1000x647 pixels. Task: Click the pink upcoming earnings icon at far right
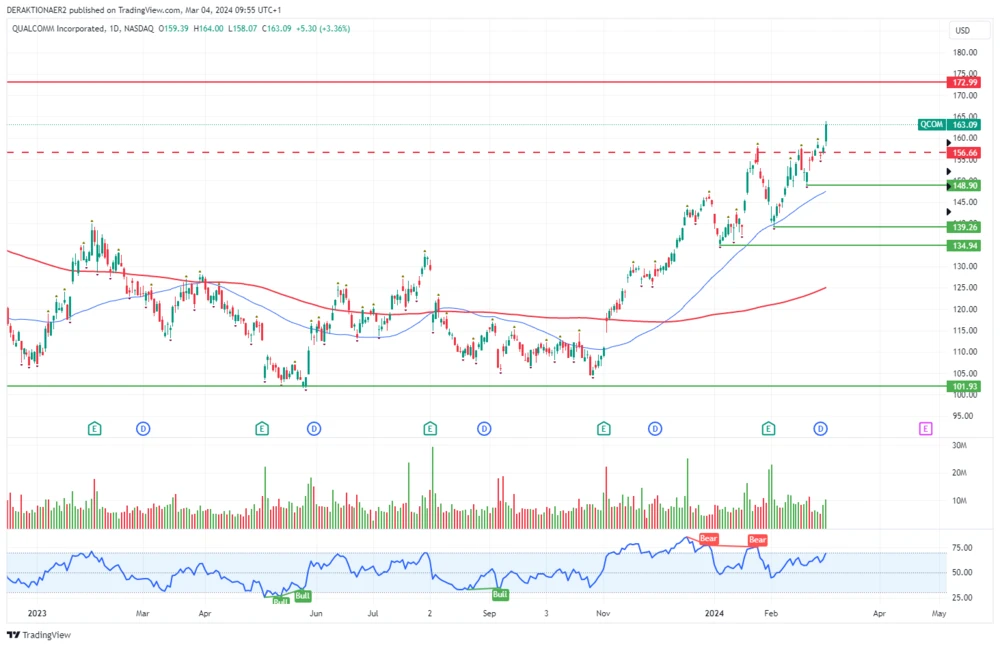coord(924,428)
